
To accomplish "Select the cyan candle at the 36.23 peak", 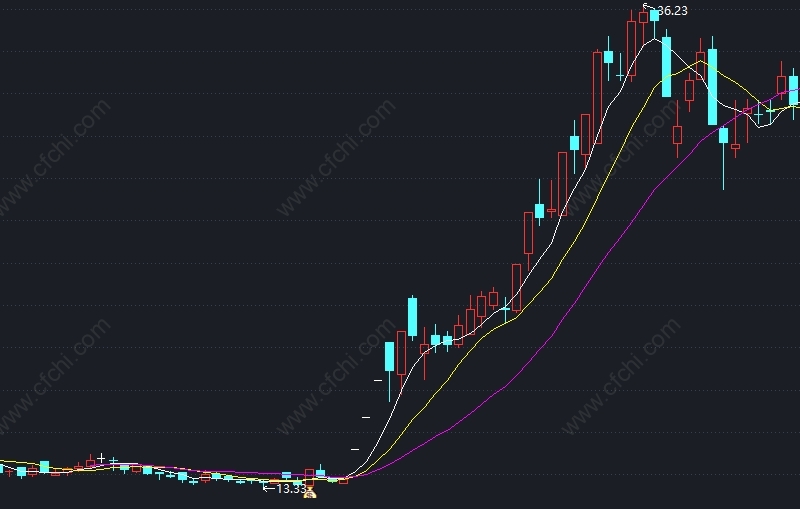I will tap(655, 15).
